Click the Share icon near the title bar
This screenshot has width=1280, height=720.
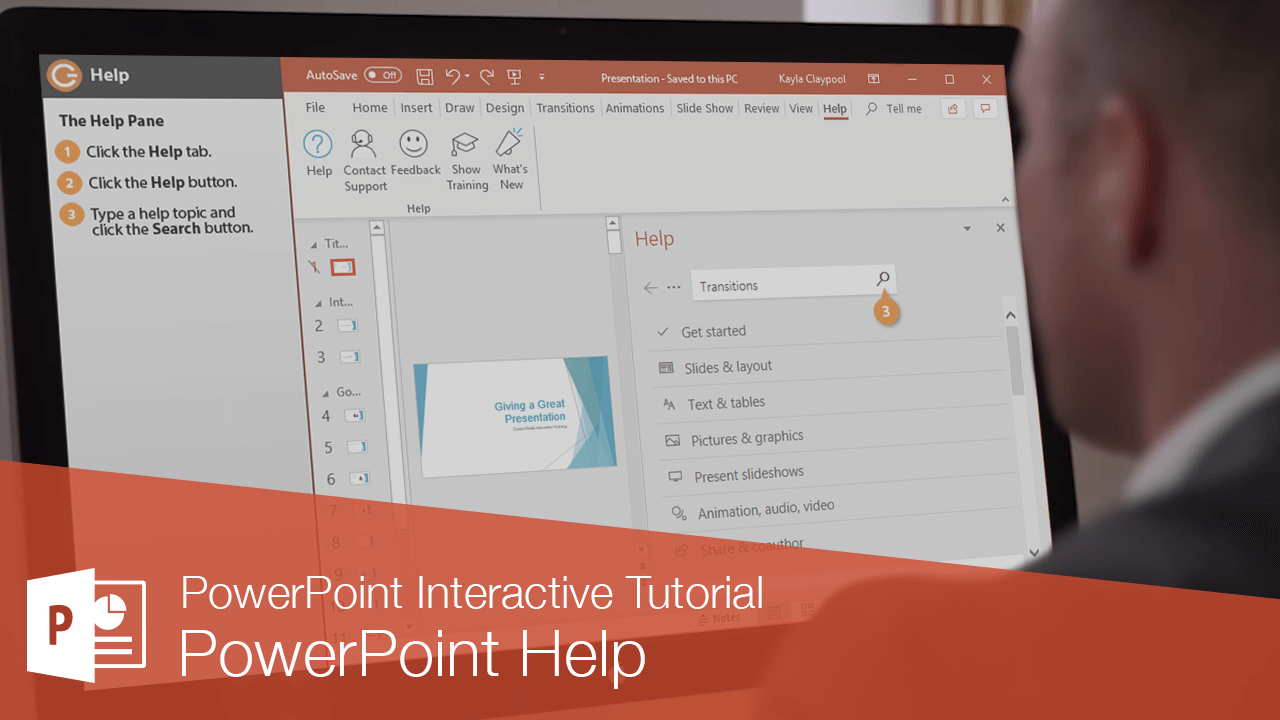[x=951, y=108]
